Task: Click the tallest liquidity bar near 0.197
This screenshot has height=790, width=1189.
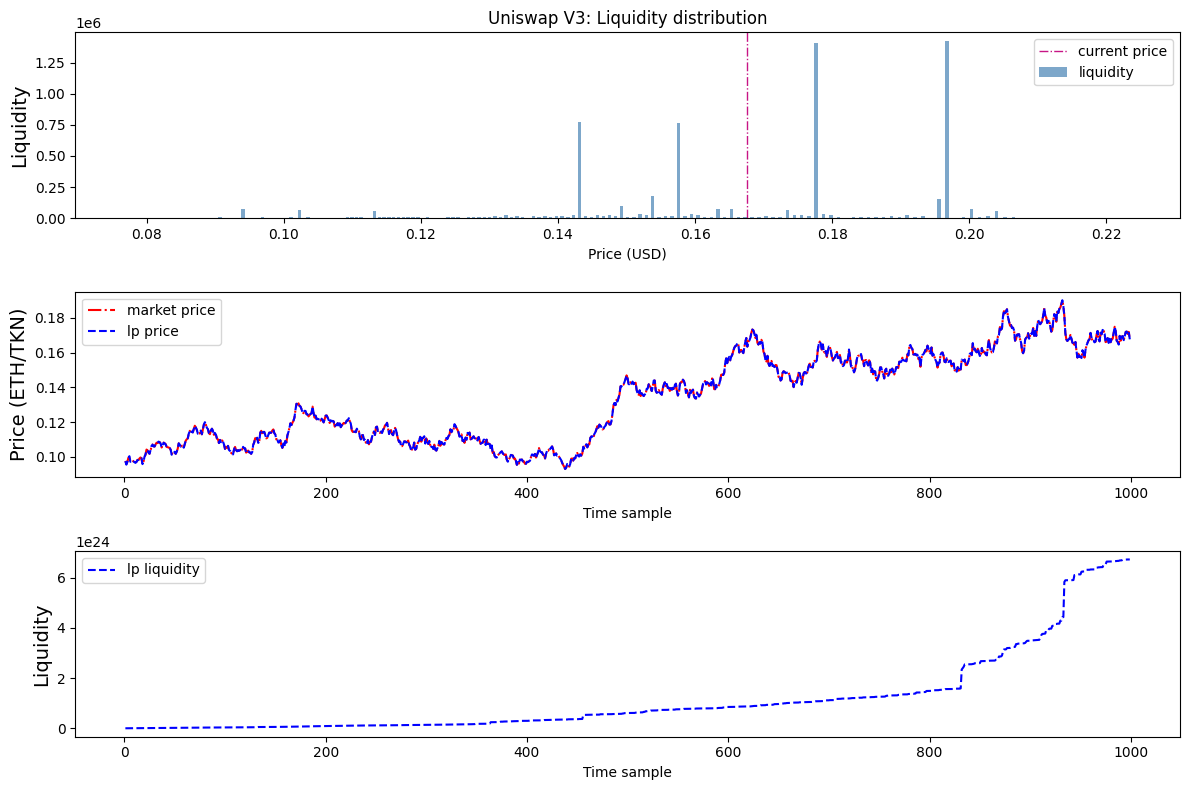Action: tap(947, 130)
